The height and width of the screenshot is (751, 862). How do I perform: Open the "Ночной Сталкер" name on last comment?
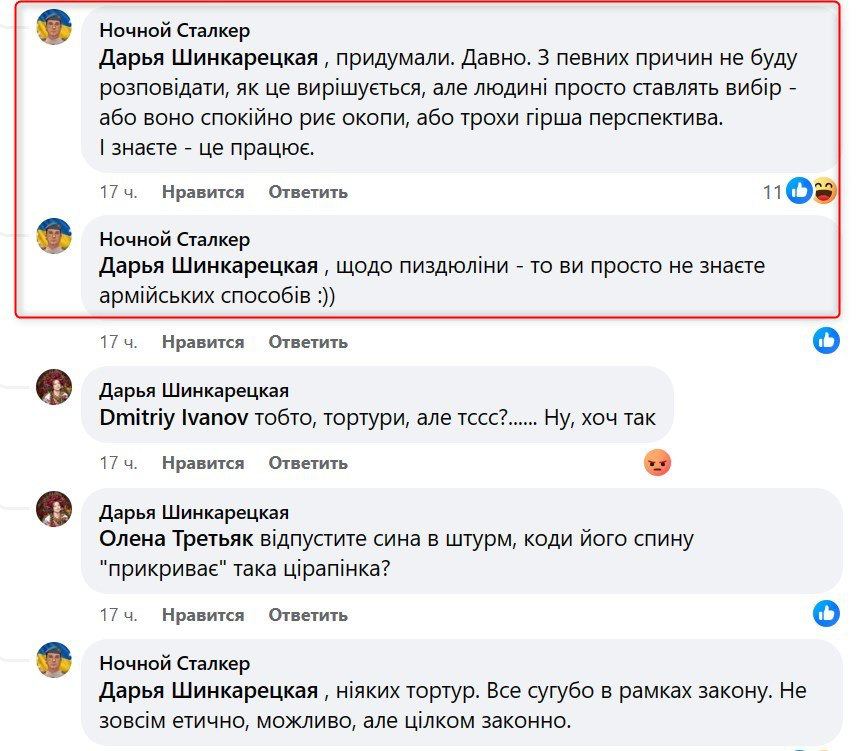coord(175,663)
